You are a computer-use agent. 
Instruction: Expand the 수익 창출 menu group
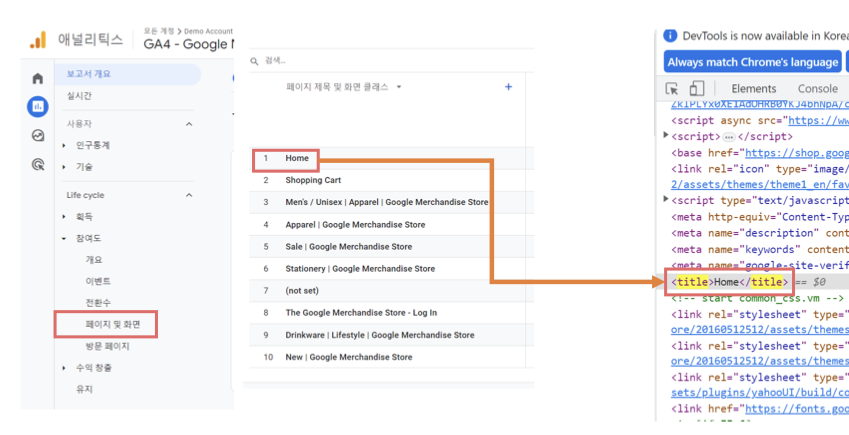(64, 368)
